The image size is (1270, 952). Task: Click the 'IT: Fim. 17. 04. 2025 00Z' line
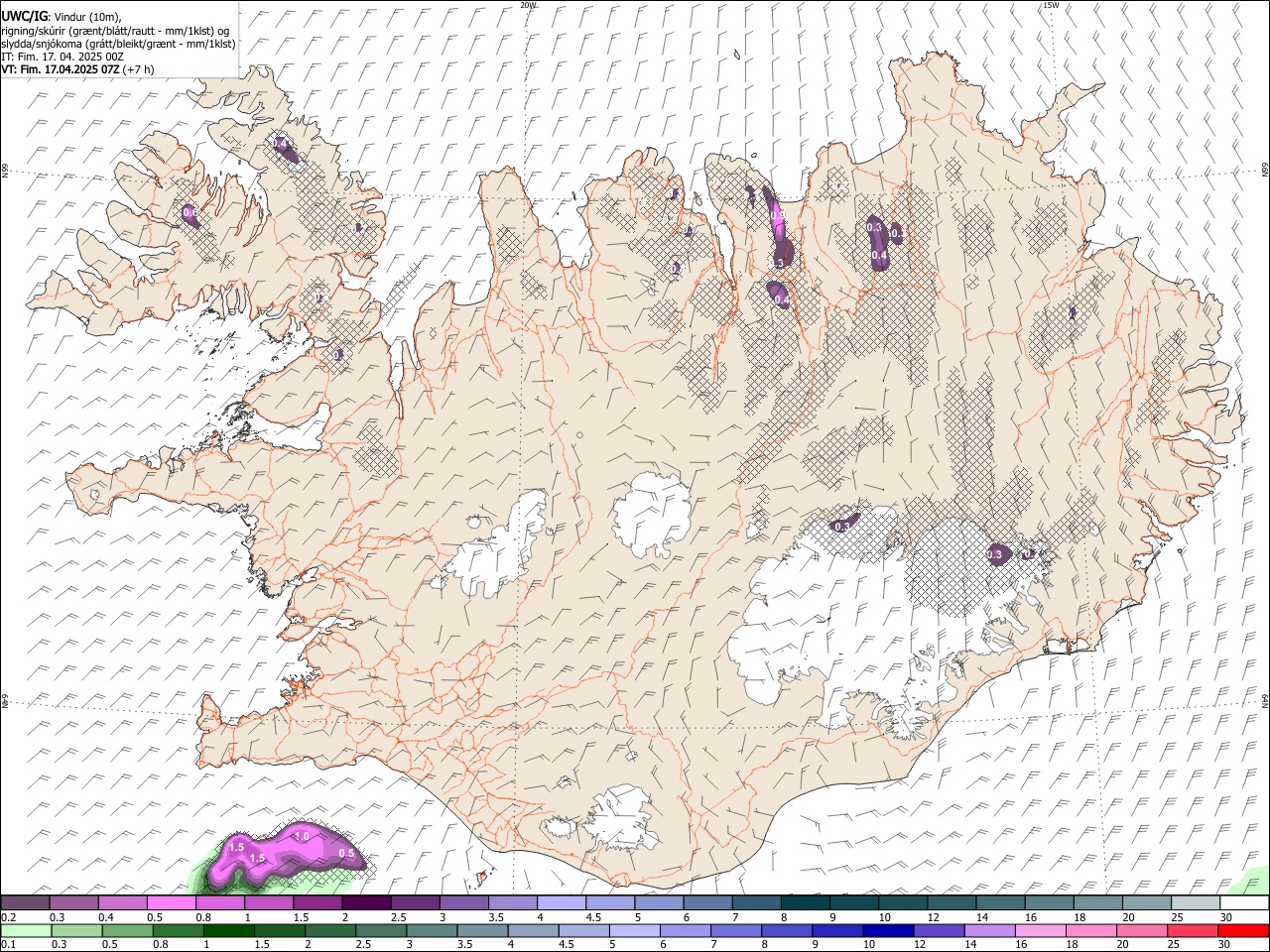click(x=63, y=58)
